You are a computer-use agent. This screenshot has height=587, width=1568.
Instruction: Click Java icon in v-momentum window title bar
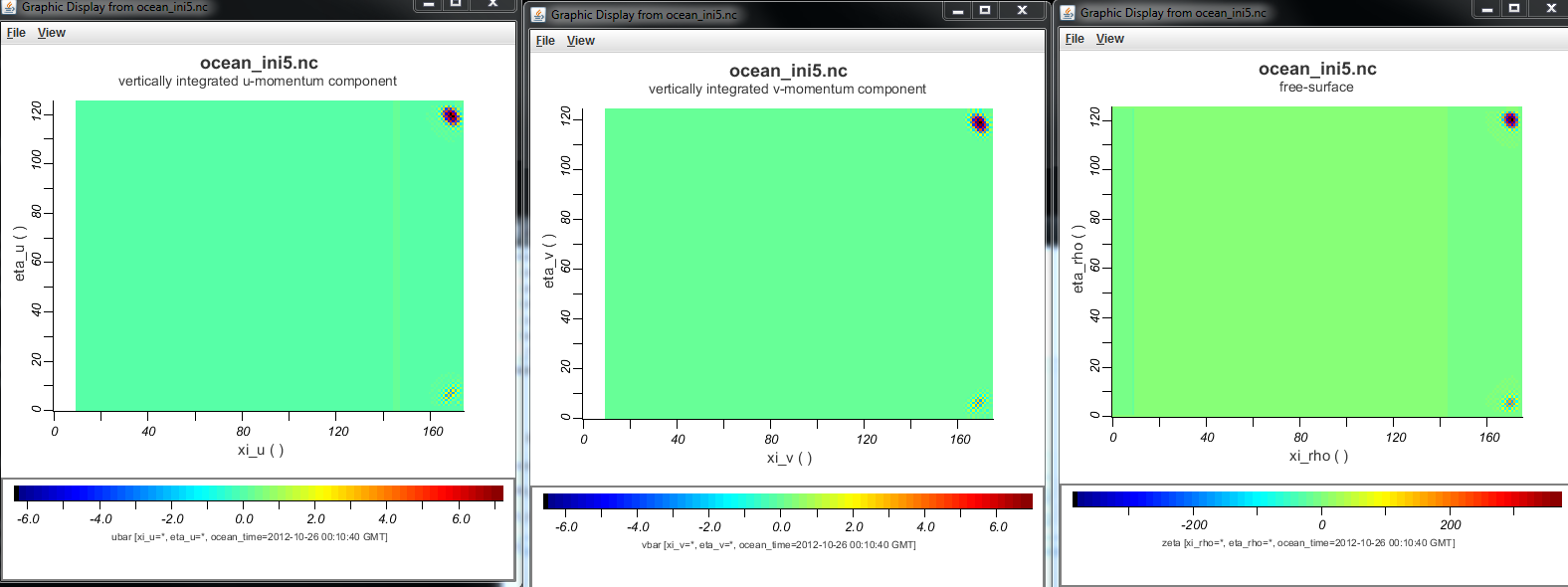click(x=538, y=14)
